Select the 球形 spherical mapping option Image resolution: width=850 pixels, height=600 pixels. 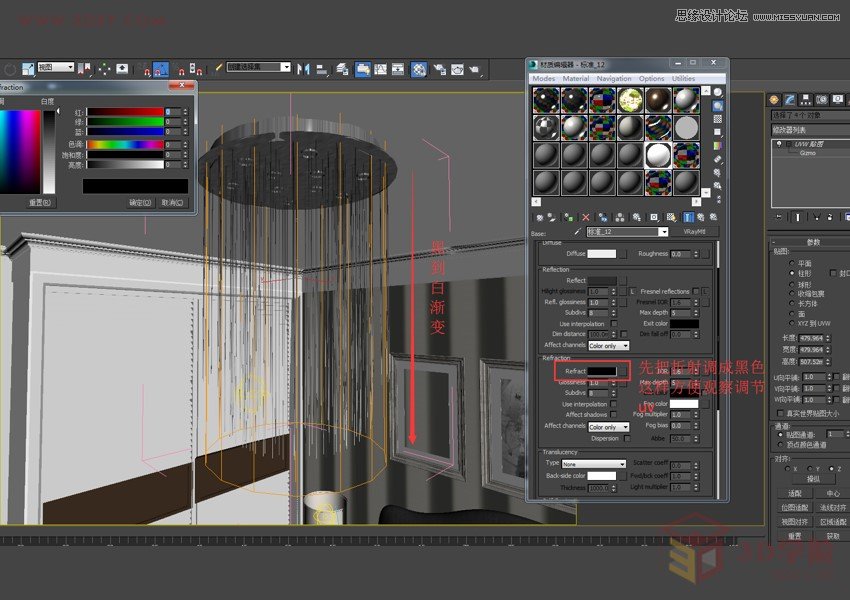[792, 284]
